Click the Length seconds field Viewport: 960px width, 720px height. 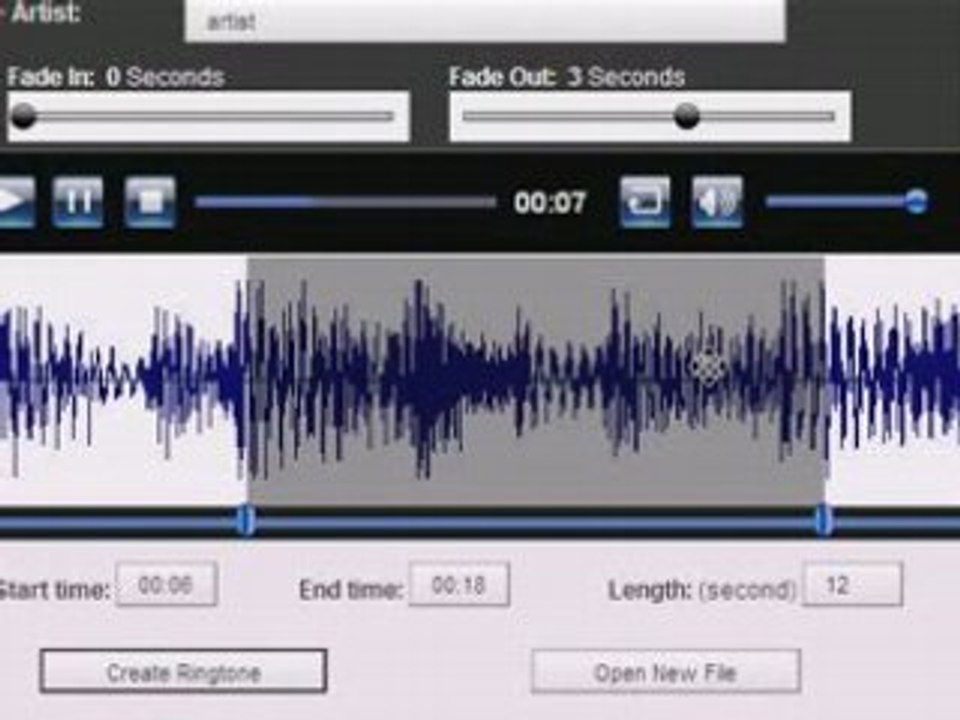(853, 585)
